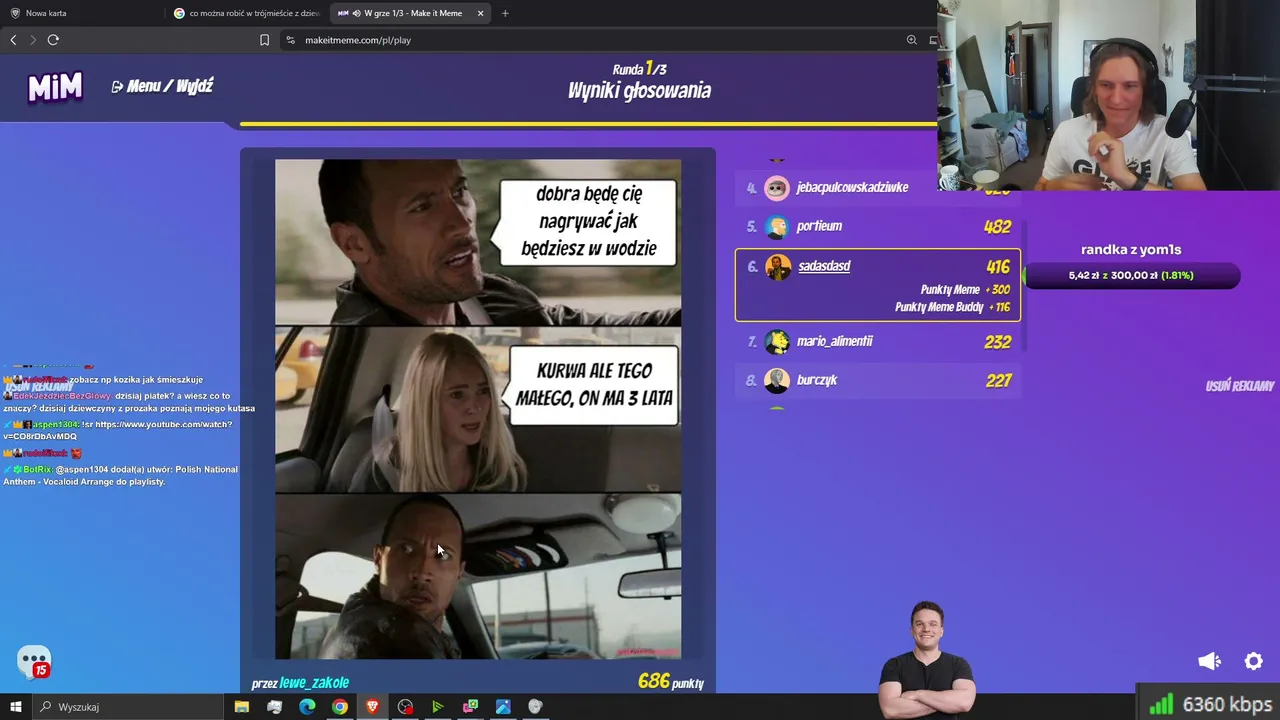Image resolution: width=1280 pixels, height=720 pixels.
Task: Click the meme image by lewe_zakole
Action: tap(478, 409)
